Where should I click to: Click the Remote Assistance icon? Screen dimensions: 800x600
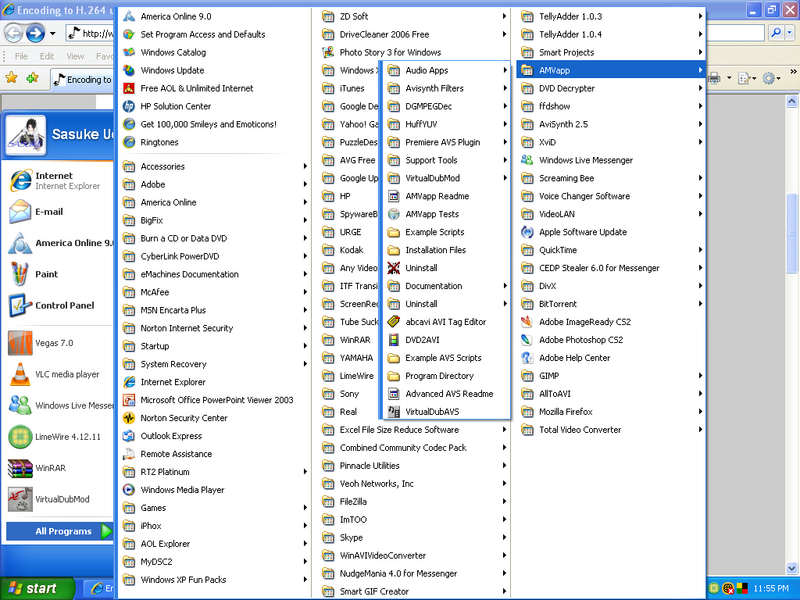coord(129,454)
